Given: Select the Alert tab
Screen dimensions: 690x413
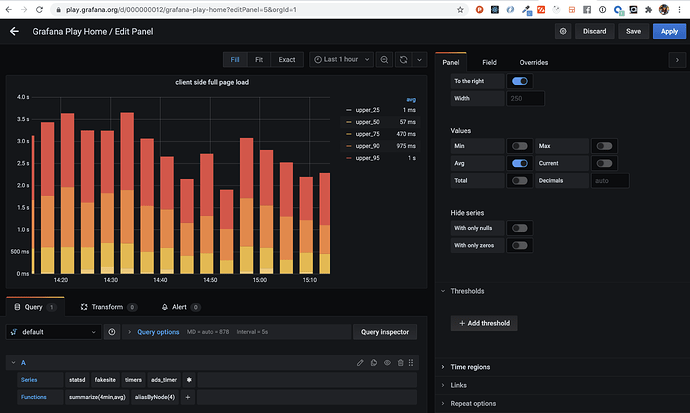Looking at the screenshot, I should click(x=180, y=307).
